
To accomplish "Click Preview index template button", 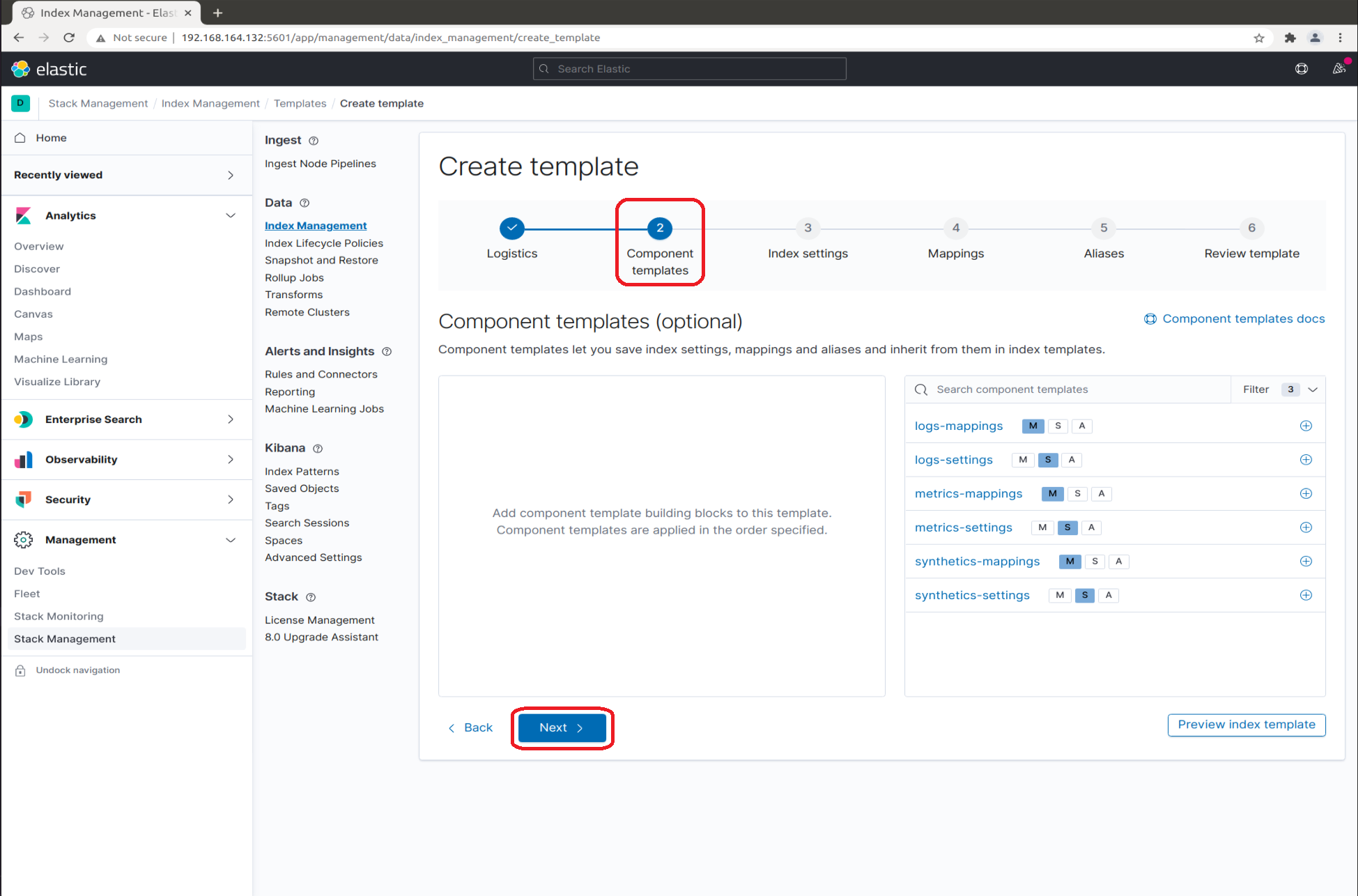I will tap(1246, 725).
